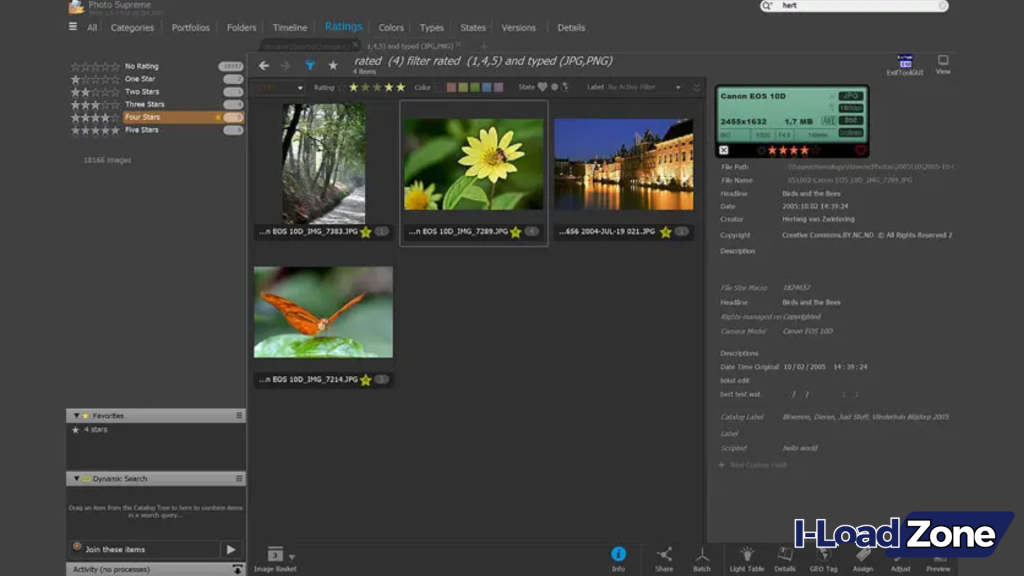
Task: Click the blue Info icon
Action: point(618,555)
